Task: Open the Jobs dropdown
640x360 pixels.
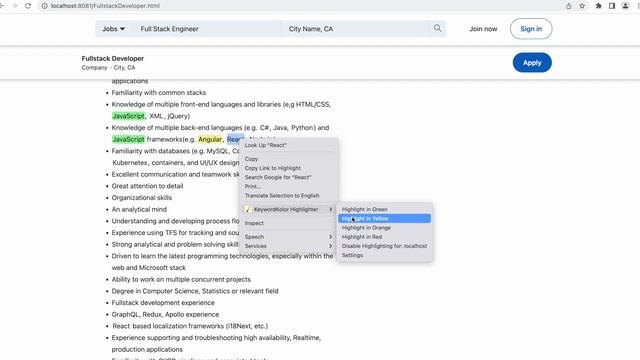Action: point(113,29)
